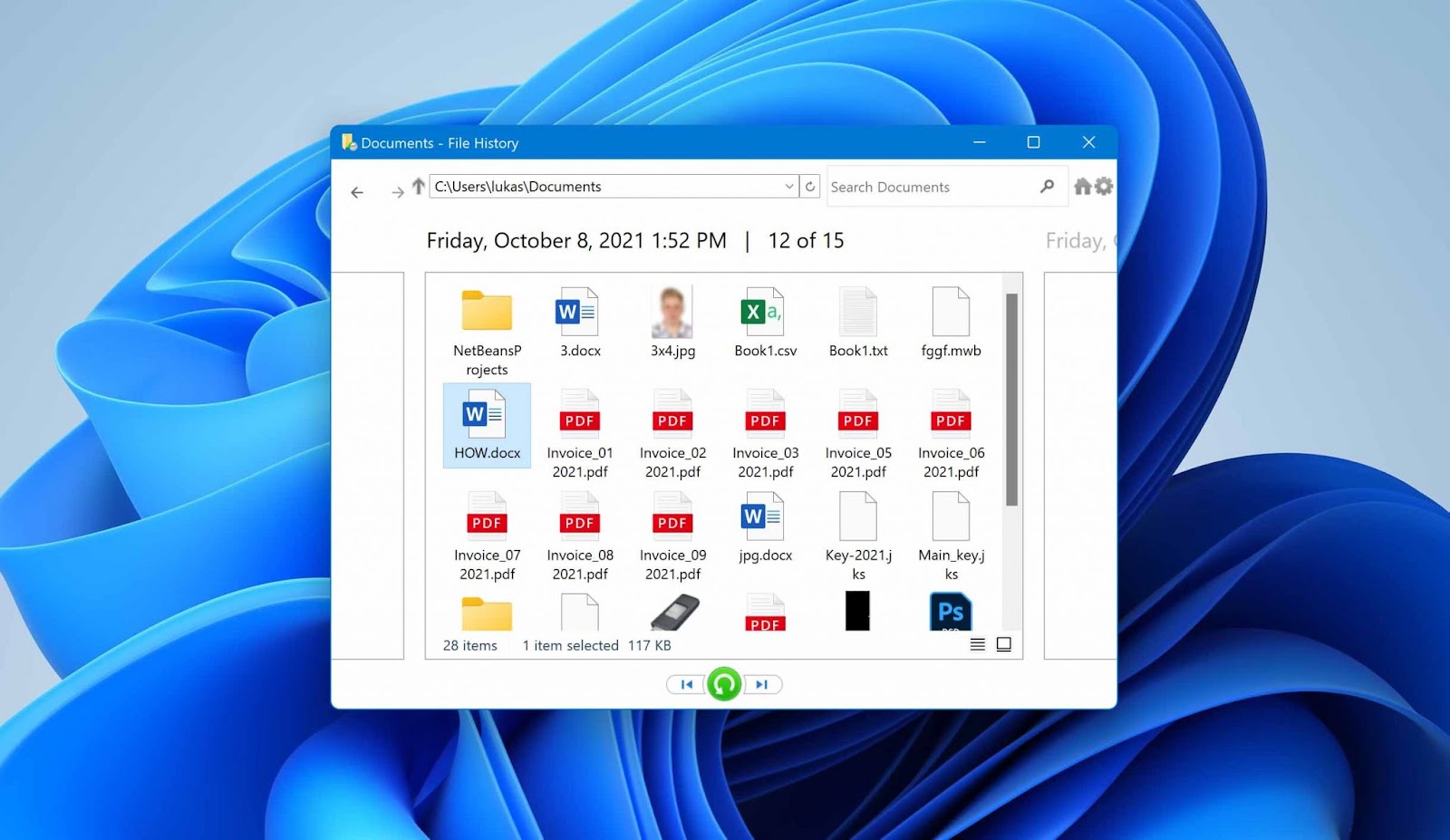Select Invoice_01 2021.pdf
Screen dimensions: 1450x840
click(580, 435)
